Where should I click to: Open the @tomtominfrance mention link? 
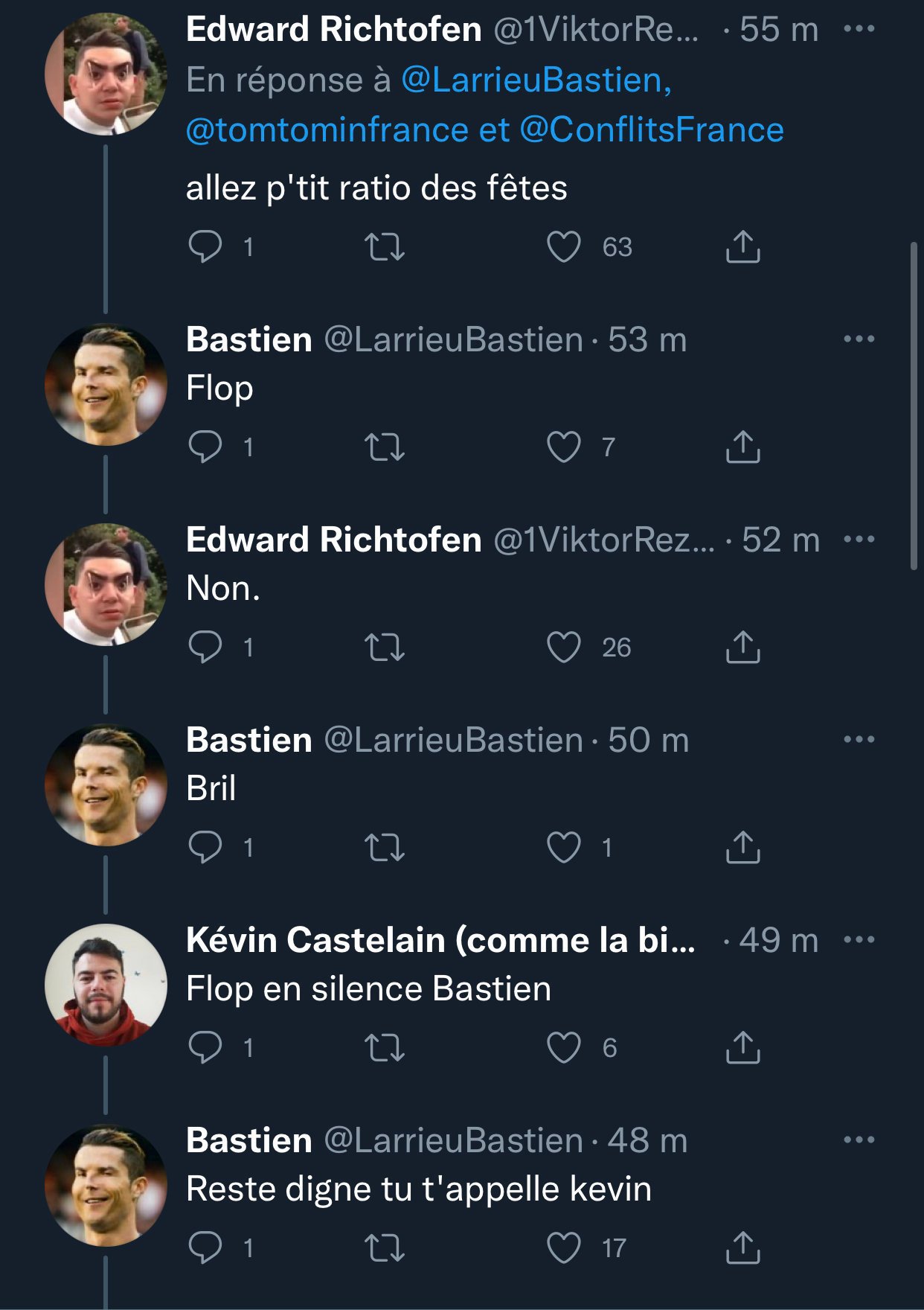pos(326,130)
